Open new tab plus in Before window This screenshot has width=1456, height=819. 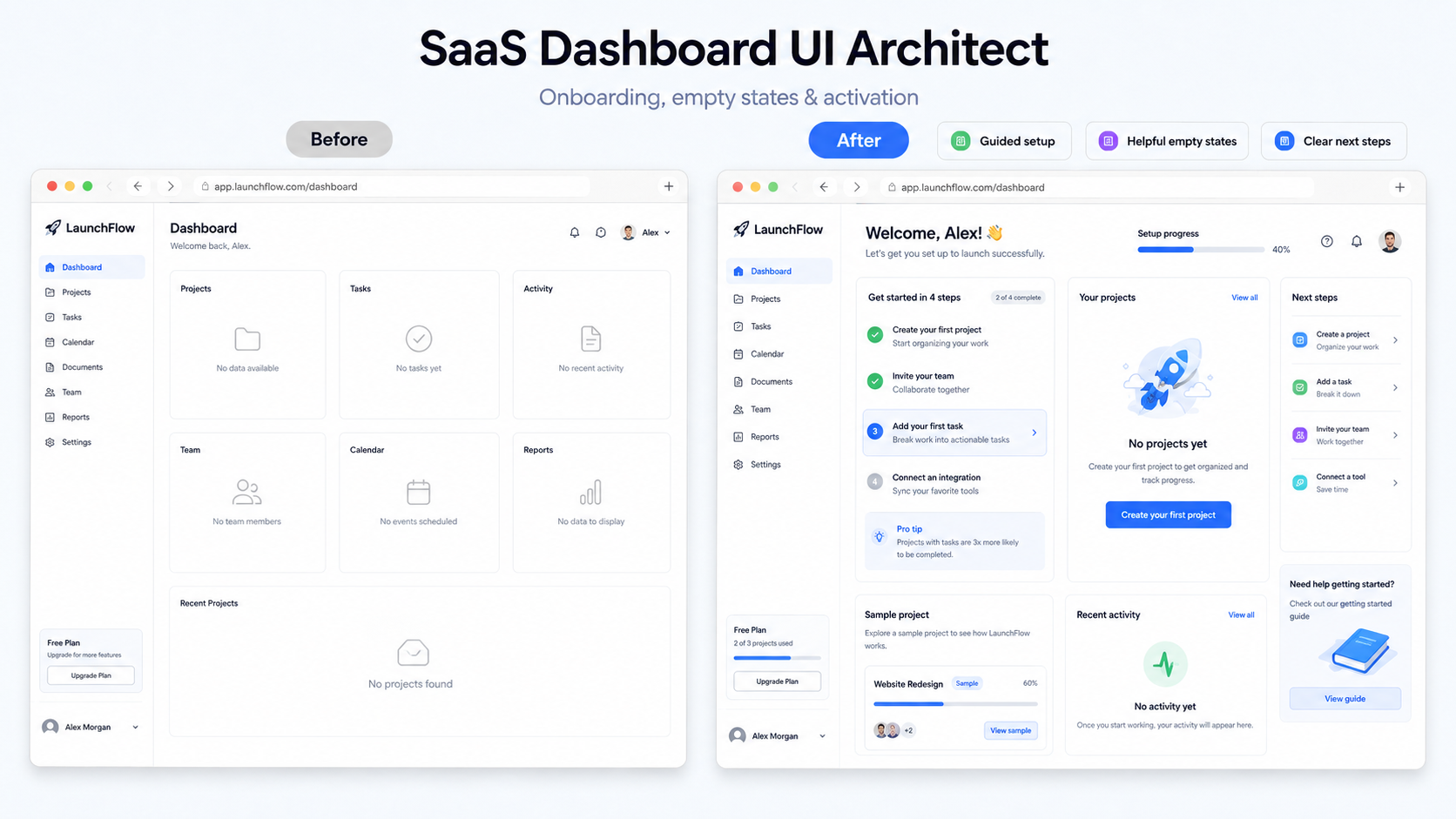[669, 186]
